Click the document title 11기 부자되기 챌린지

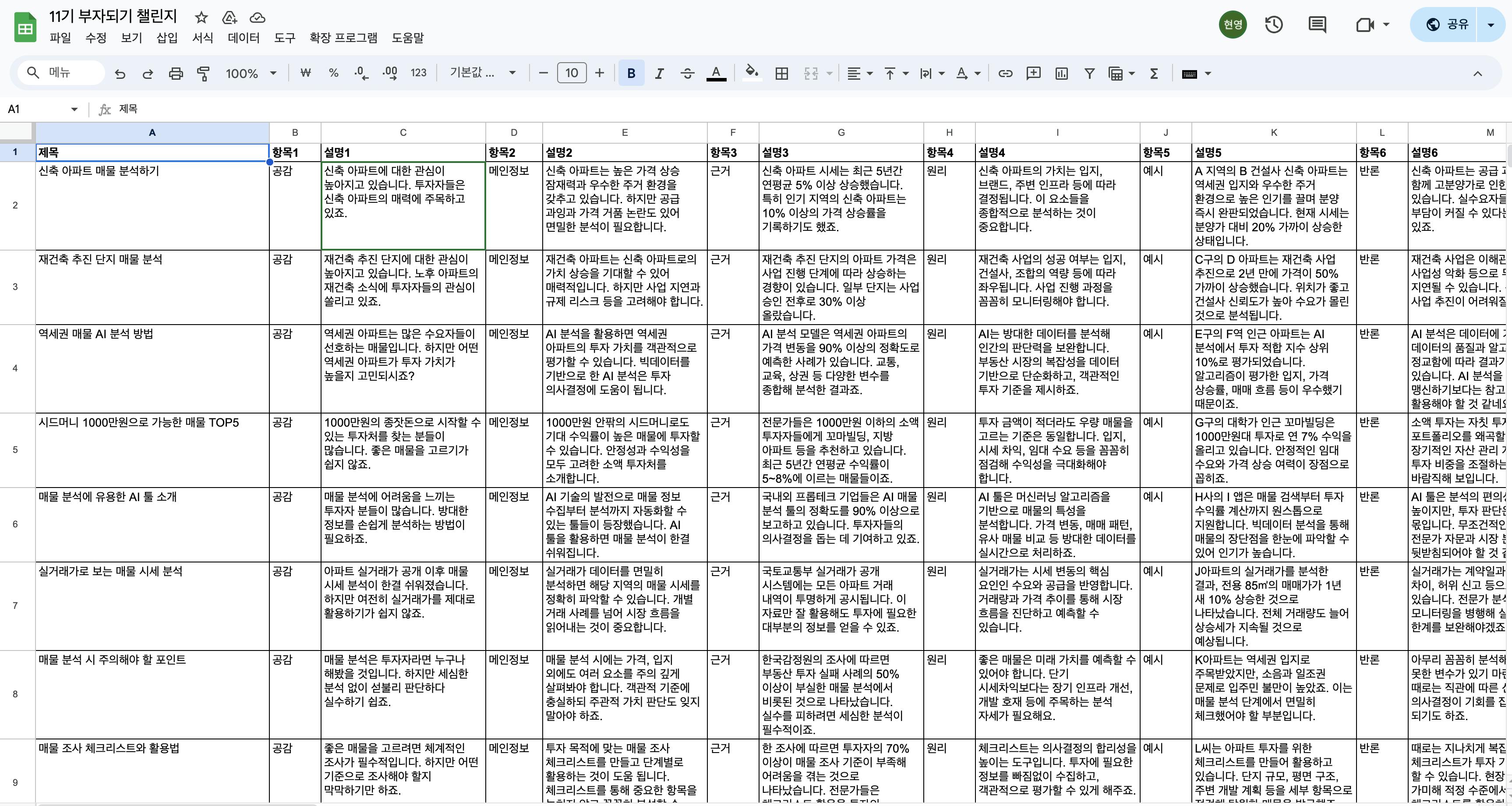(113, 16)
